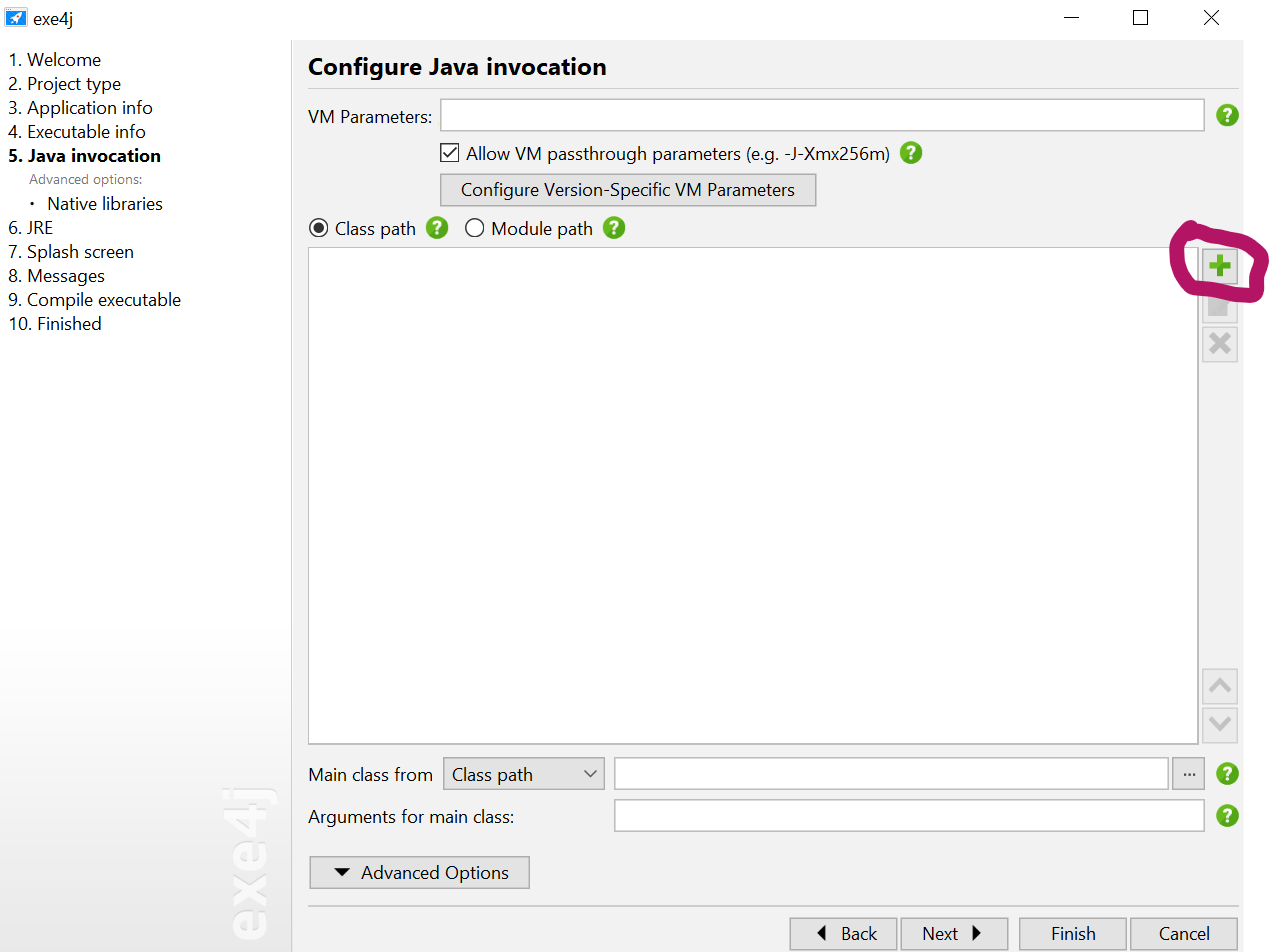Browse main class with ellipsis button
This screenshot has height=952, width=1271.
click(x=1188, y=774)
